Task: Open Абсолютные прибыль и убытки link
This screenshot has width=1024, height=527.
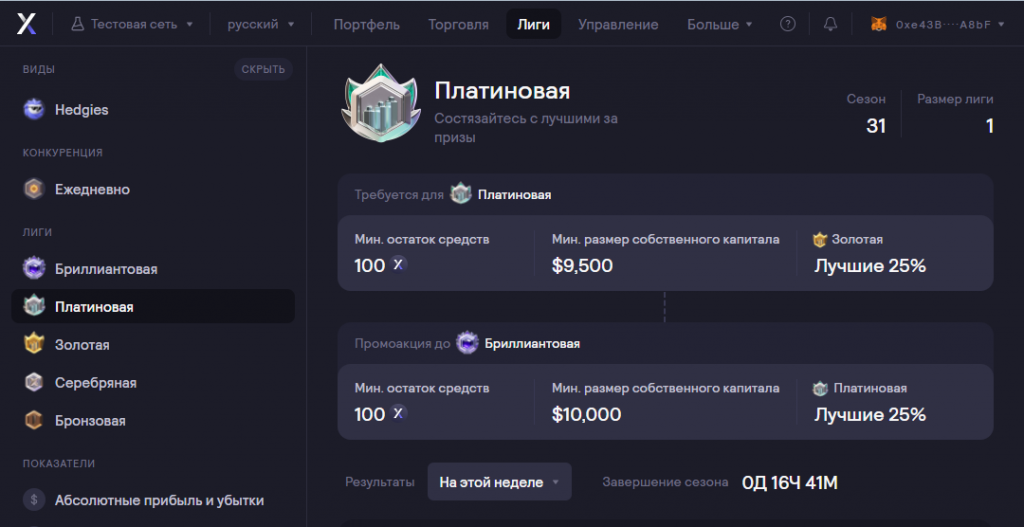Action: [x=159, y=500]
